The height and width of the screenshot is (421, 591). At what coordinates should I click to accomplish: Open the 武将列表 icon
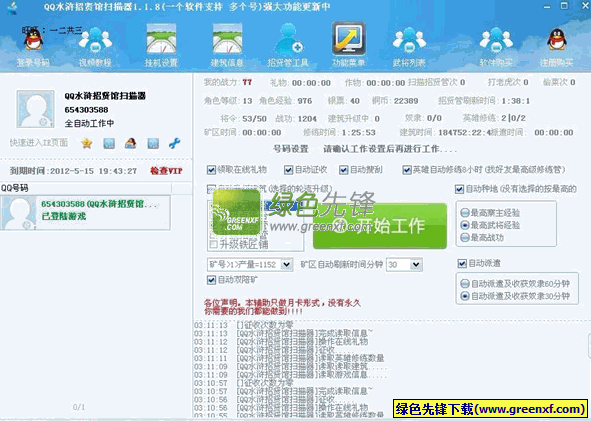409,41
